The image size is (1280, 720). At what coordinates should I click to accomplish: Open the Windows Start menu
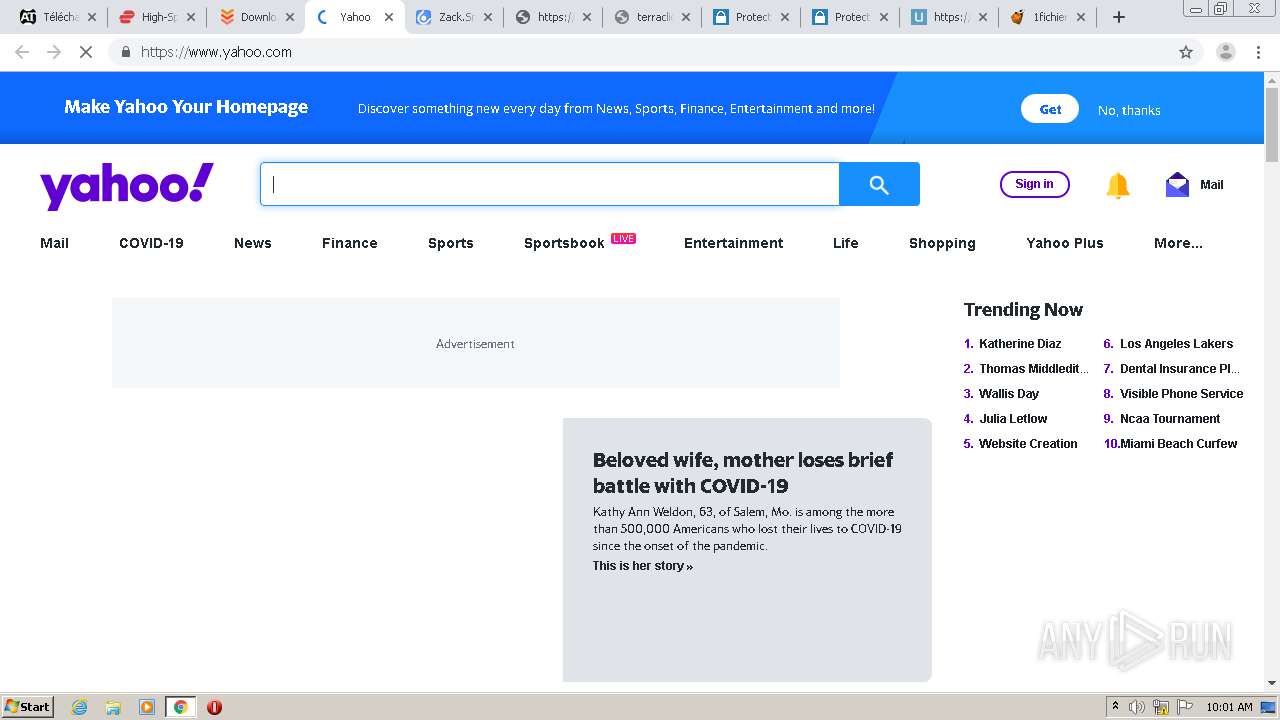(28, 707)
